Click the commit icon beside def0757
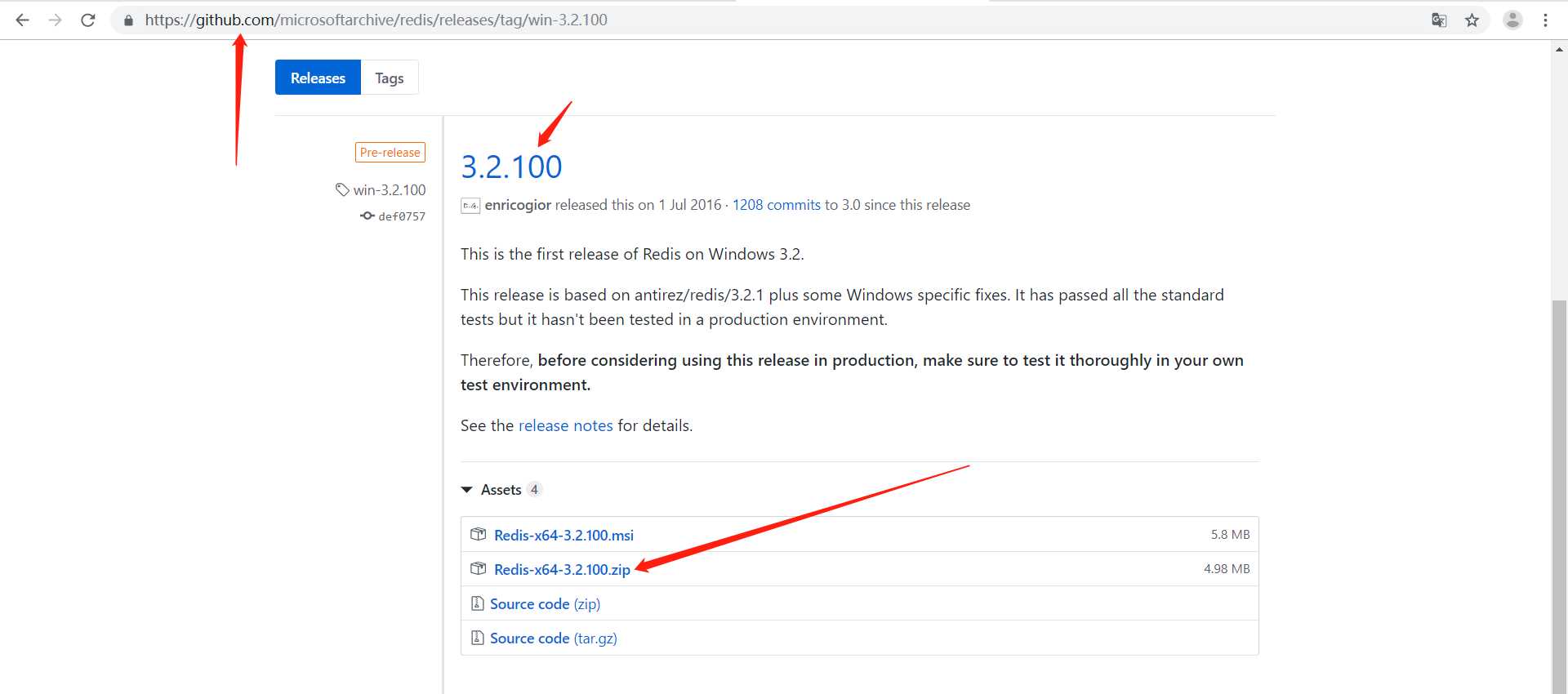The image size is (1568, 694). [367, 216]
